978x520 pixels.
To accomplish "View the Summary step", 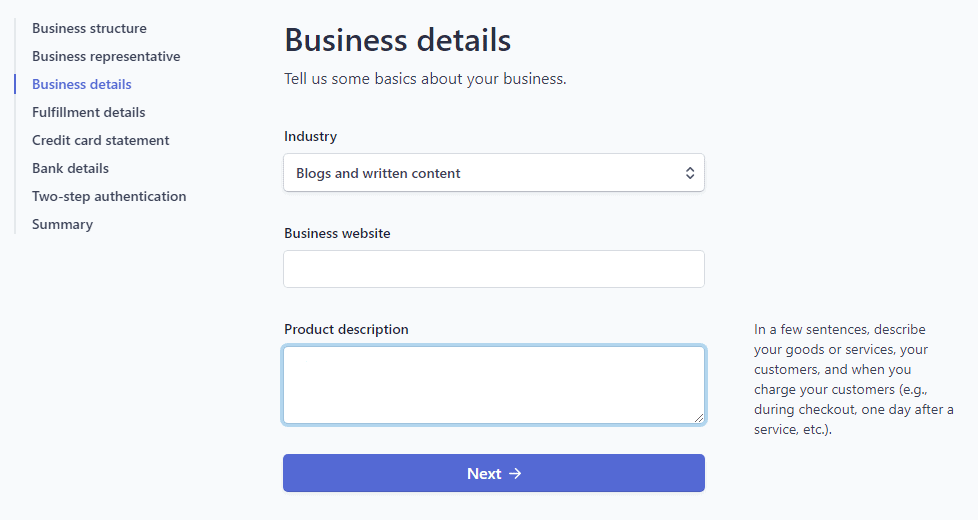I will (x=62, y=224).
